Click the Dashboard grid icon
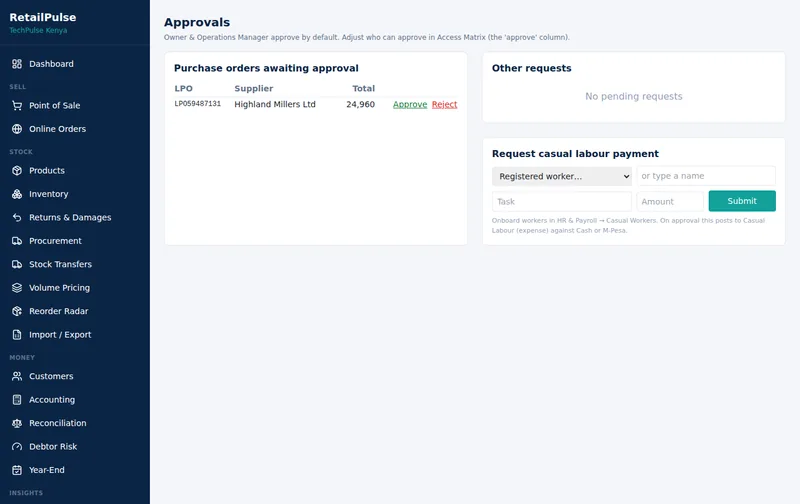800x504 pixels. [17, 64]
